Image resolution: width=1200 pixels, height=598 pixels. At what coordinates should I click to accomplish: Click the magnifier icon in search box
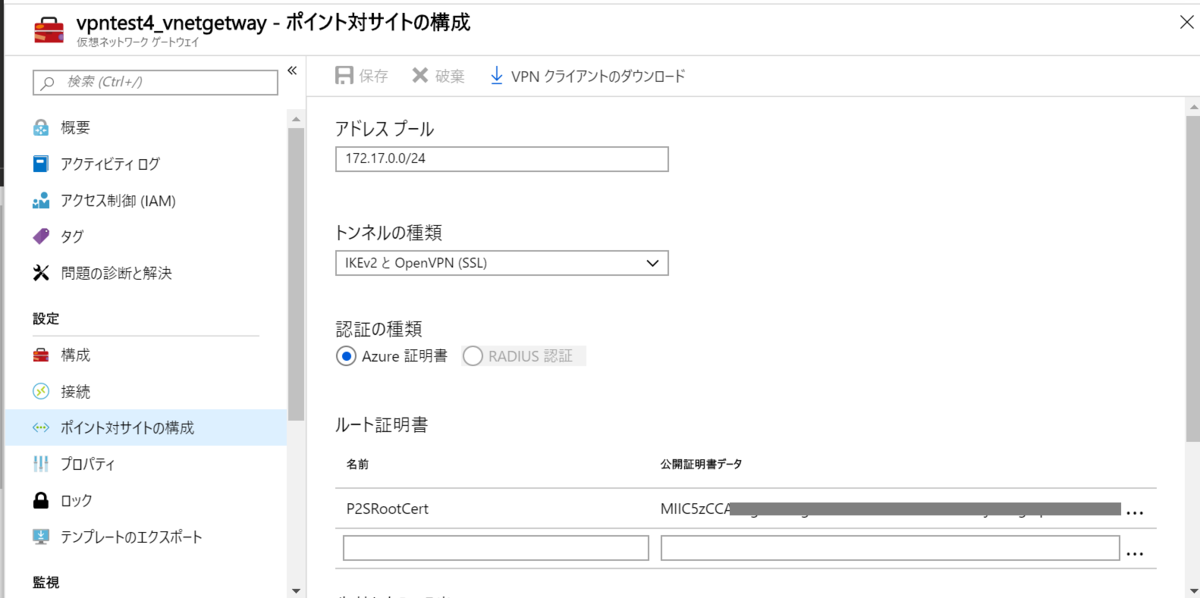48,82
